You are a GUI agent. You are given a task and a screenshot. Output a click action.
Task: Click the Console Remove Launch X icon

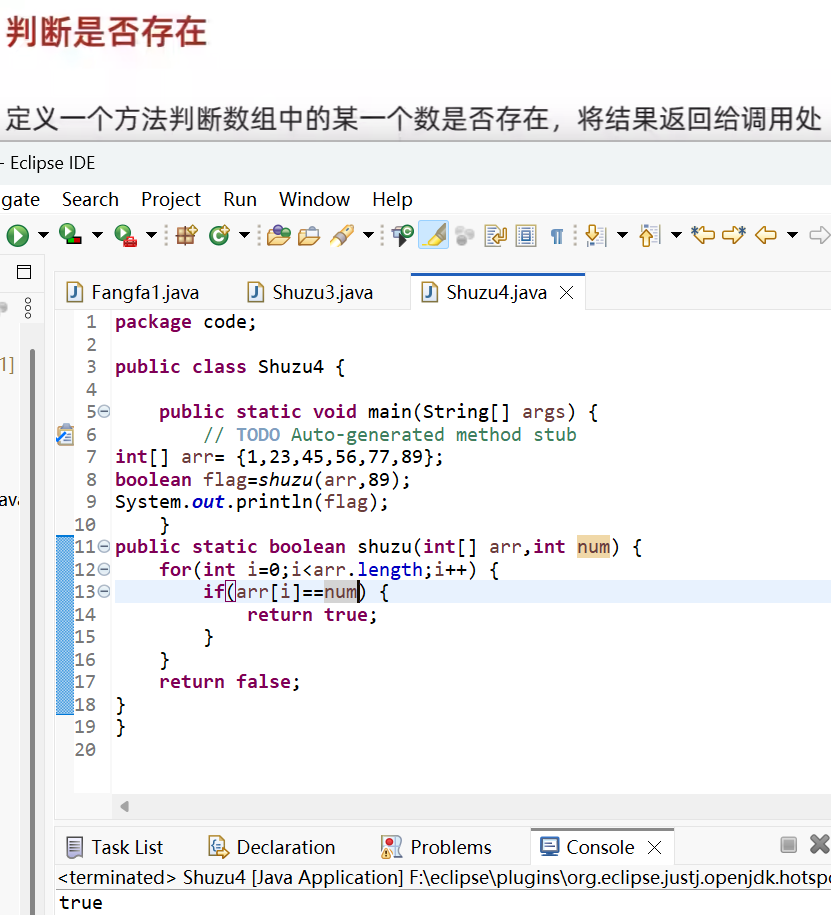tap(820, 844)
